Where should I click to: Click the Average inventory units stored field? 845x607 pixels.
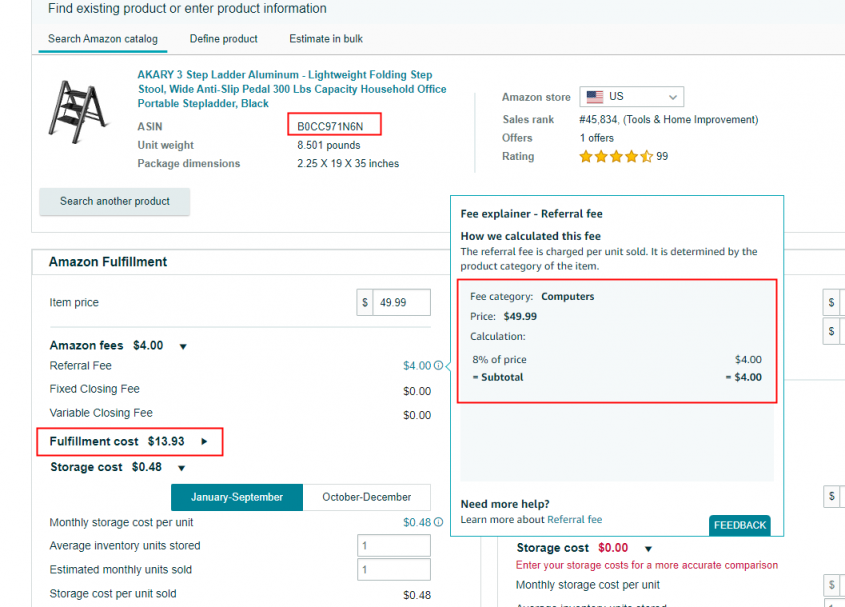[394, 546]
